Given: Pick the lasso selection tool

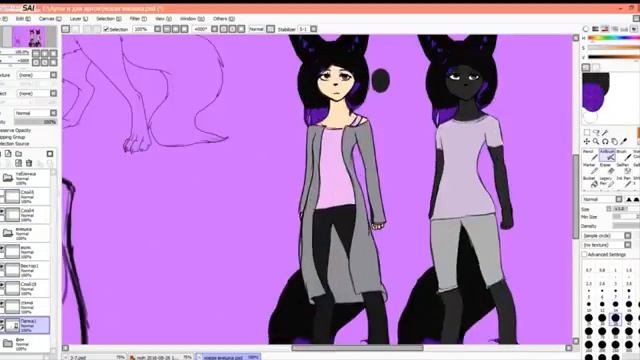Looking at the screenshot, I should [596, 132].
